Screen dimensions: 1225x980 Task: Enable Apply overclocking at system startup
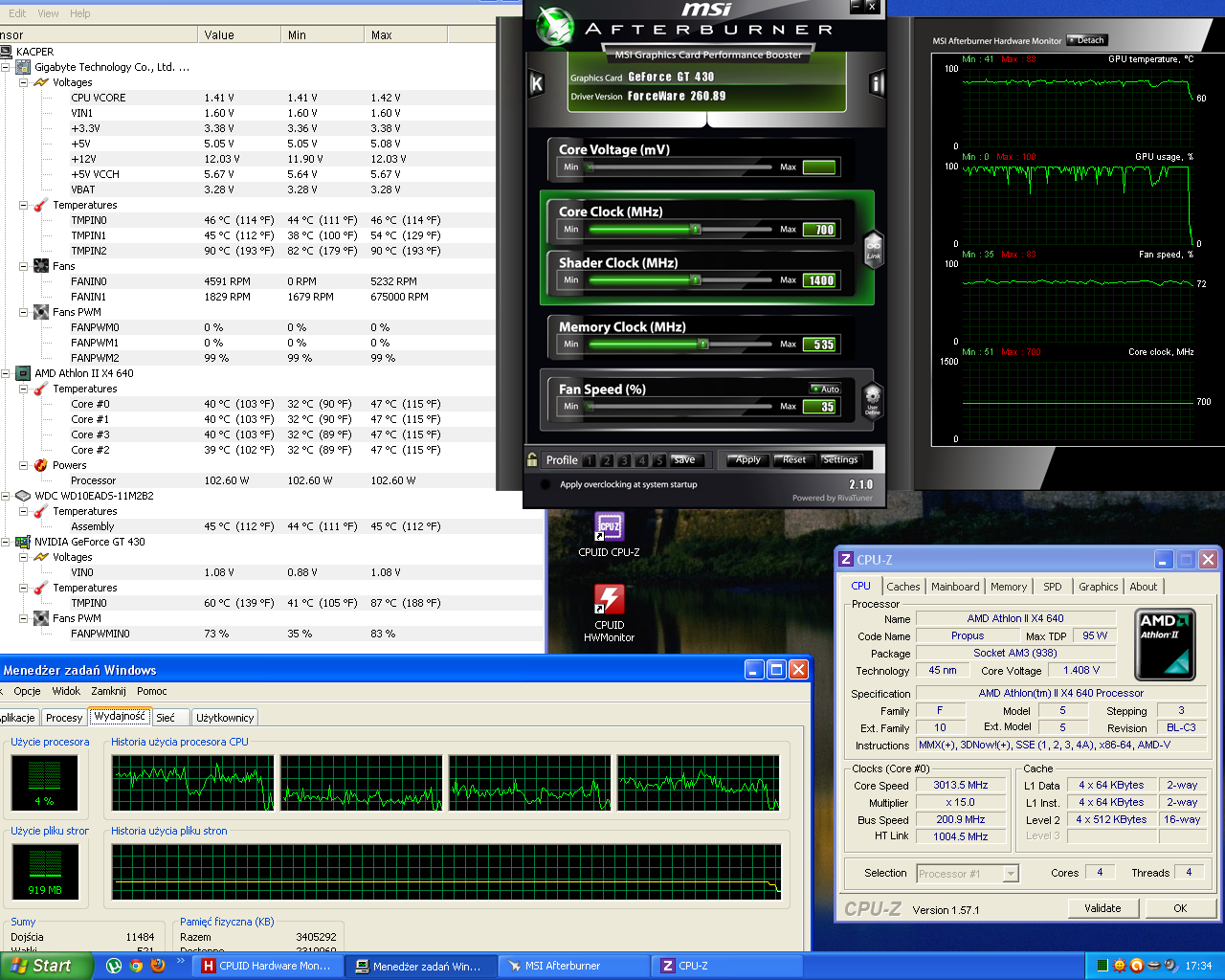click(x=546, y=484)
